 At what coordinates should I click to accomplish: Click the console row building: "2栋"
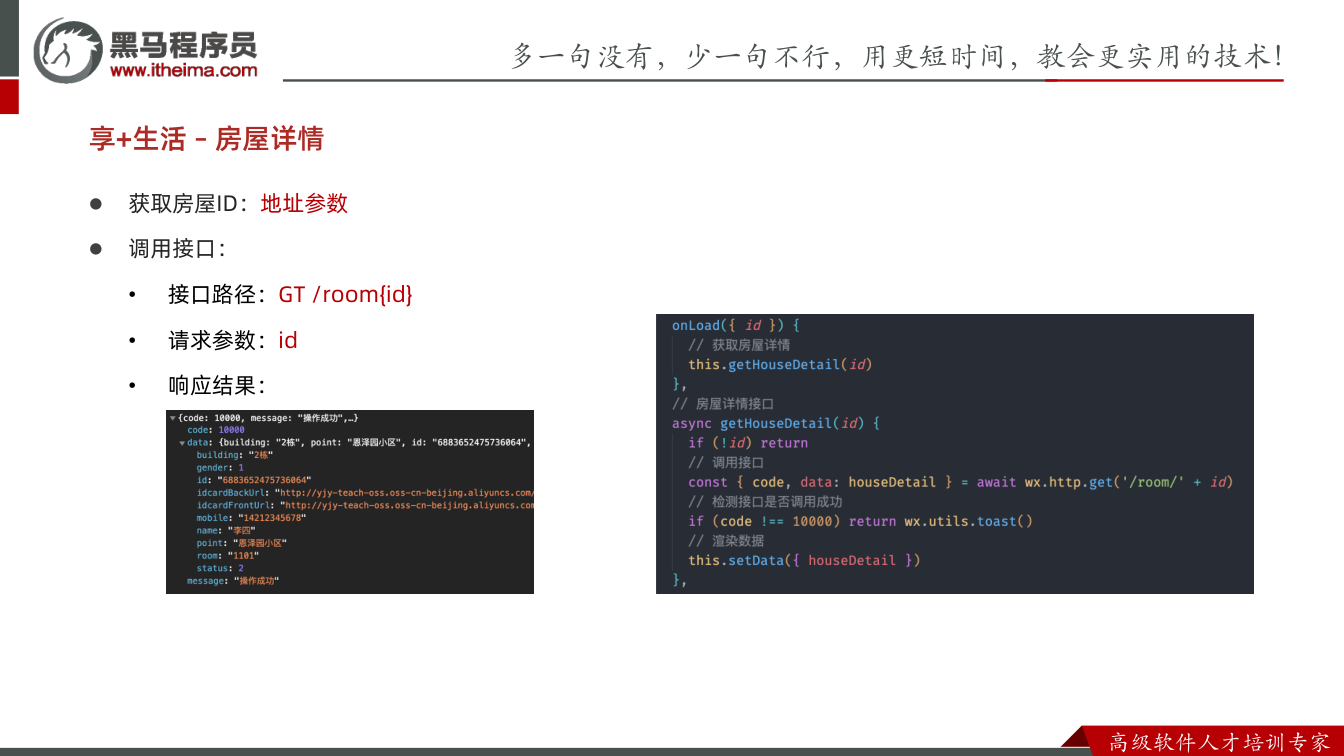[x=234, y=455]
